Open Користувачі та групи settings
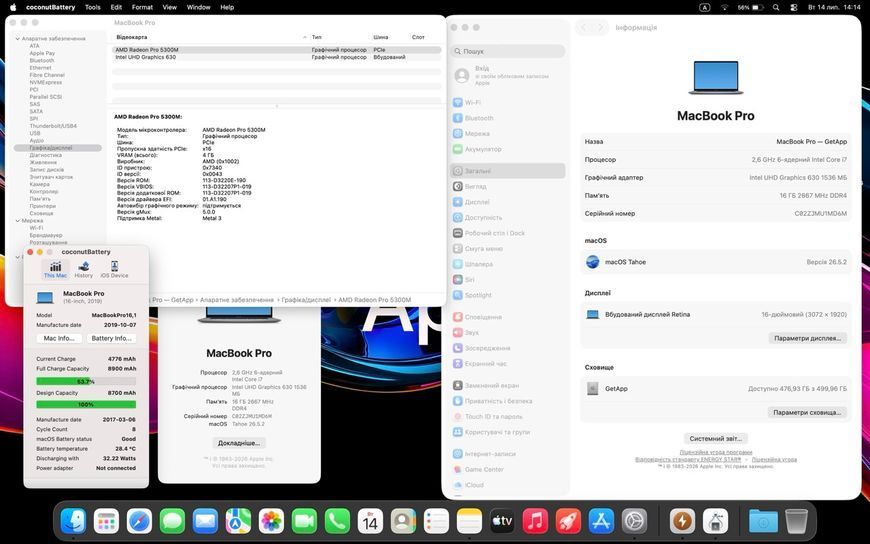The width and height of the screenshot is (870, 544). point(508,432)
